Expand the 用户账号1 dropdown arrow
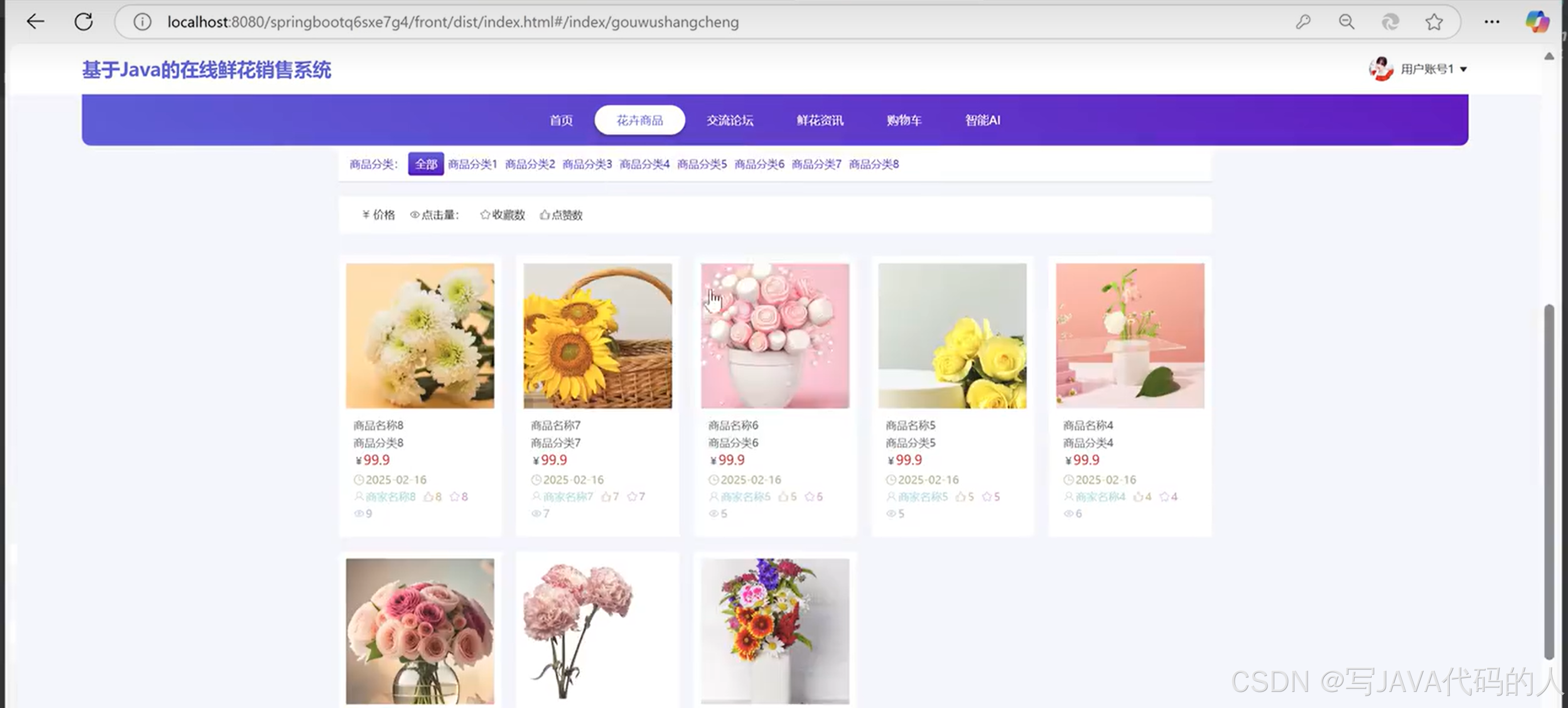1568x708 pixels. click(x=1463, y=69)
